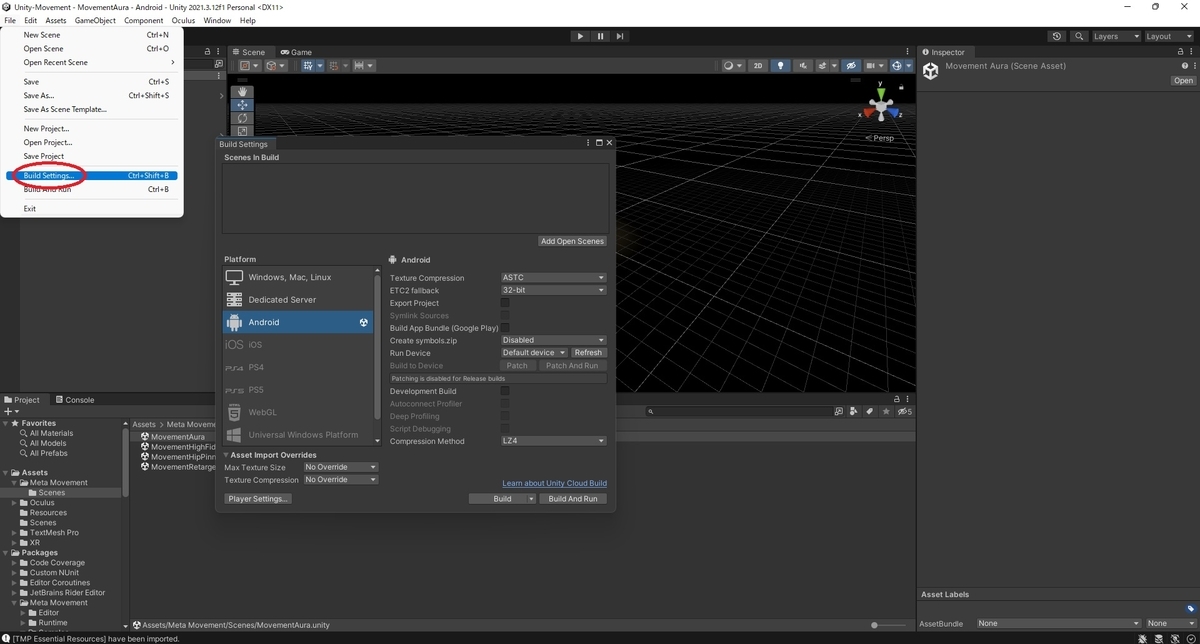Open the Compression Method LZ4 dropdown
This screenshot has width=1200, height=644.
(553, 441)
